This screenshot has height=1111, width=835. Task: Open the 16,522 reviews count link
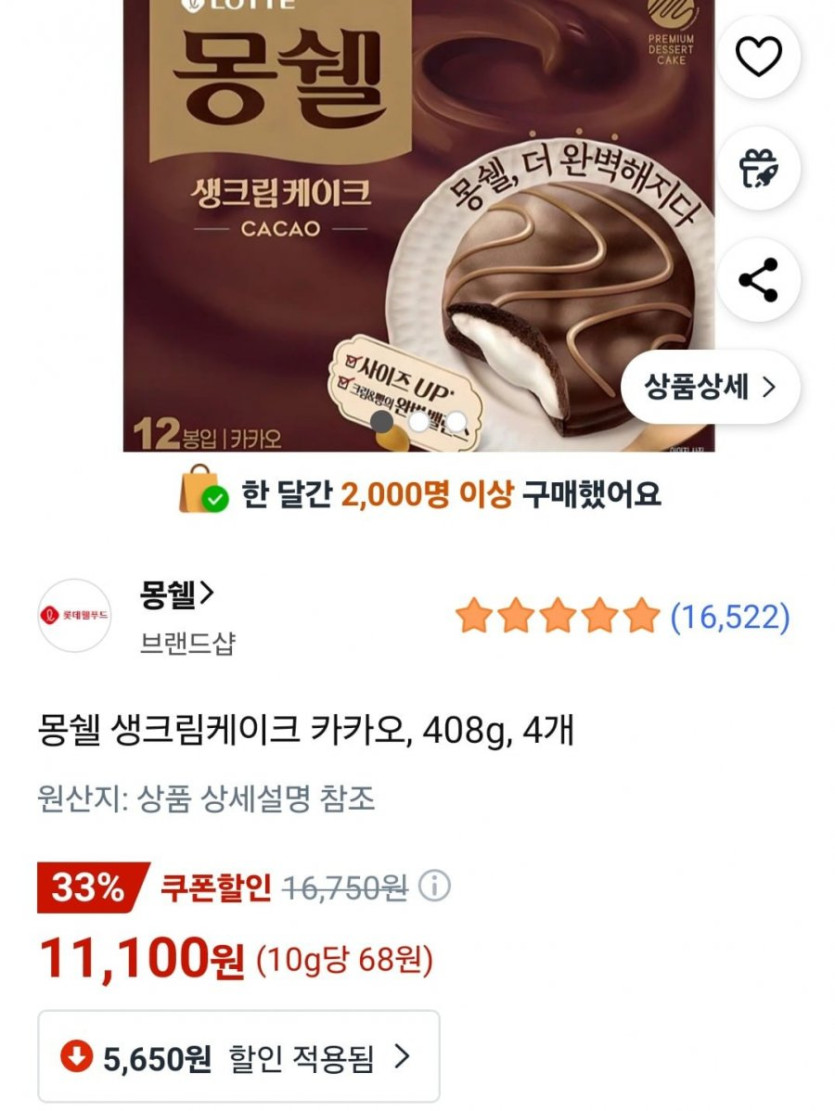point(730,616)
